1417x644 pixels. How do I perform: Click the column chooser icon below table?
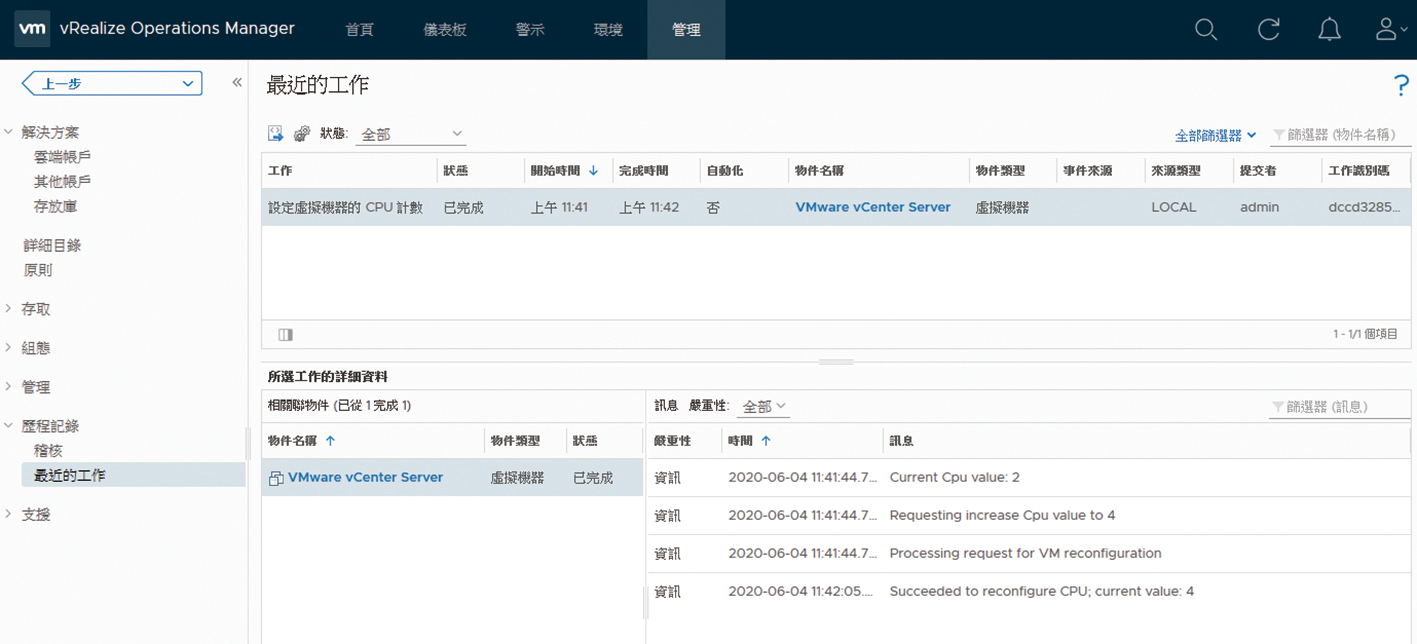(286, 335)
